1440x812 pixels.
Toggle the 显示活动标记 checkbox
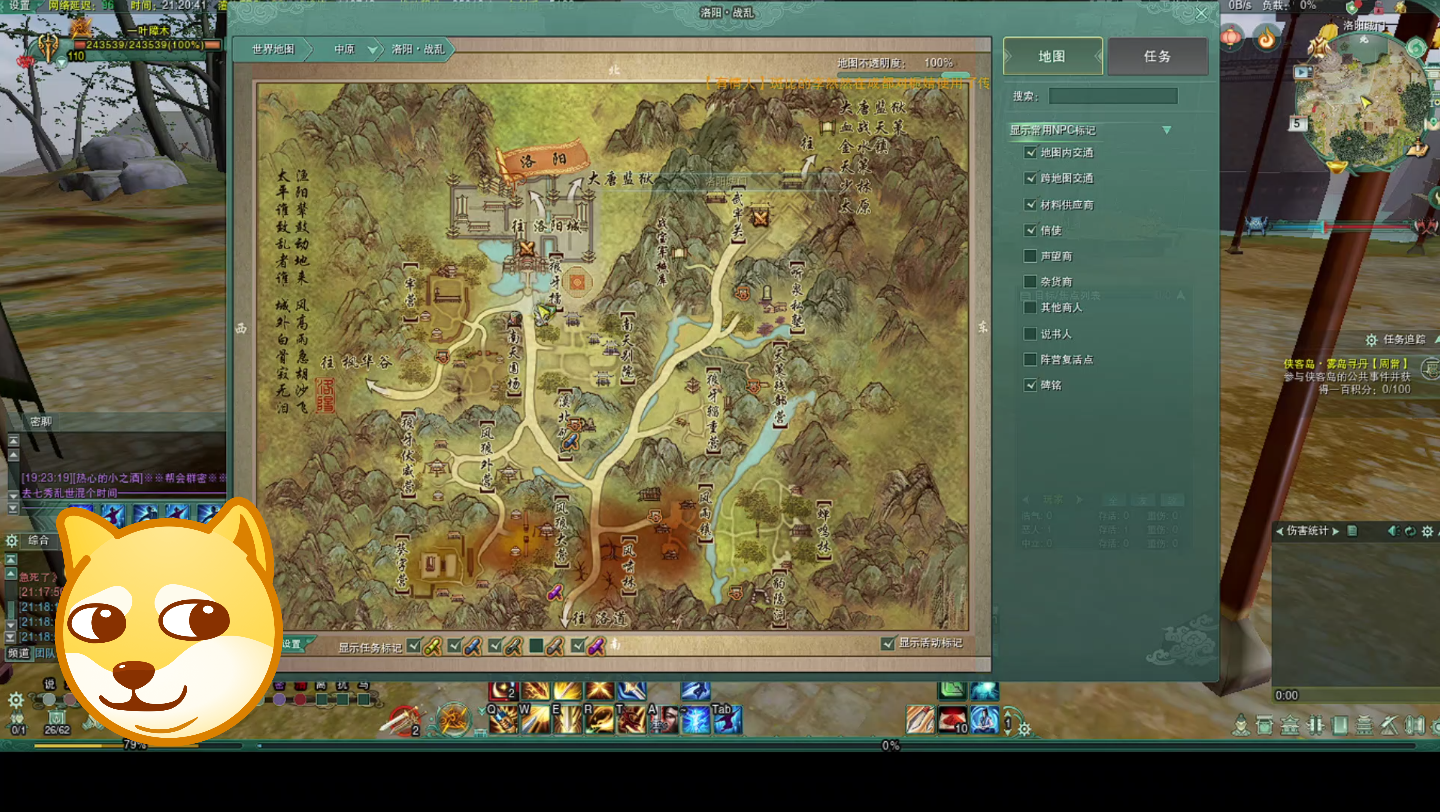888,644
